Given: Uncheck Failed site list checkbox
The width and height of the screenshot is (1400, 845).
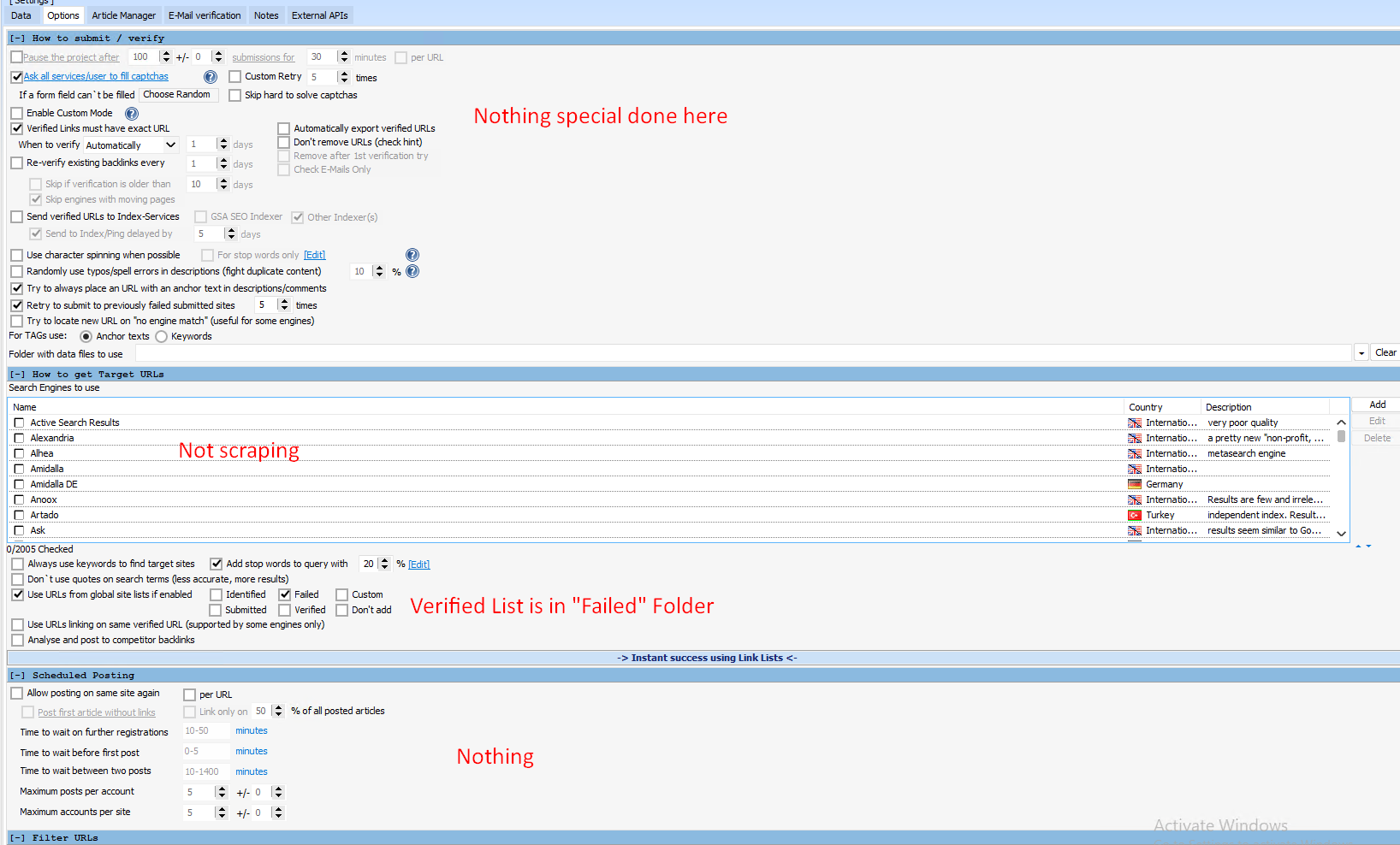Looking at the screenshot, I should (x=285, y=595).
